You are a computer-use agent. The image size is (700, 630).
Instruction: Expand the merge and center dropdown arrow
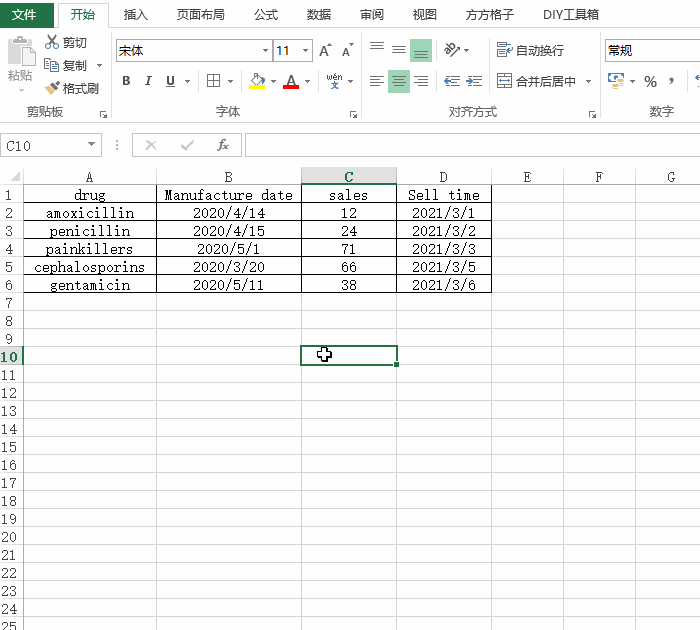588,81
